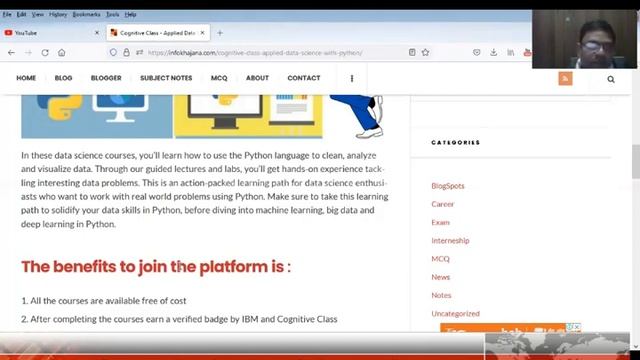Open the Help menu
This screenshot has width=640, height=360.
coord(130,14)
